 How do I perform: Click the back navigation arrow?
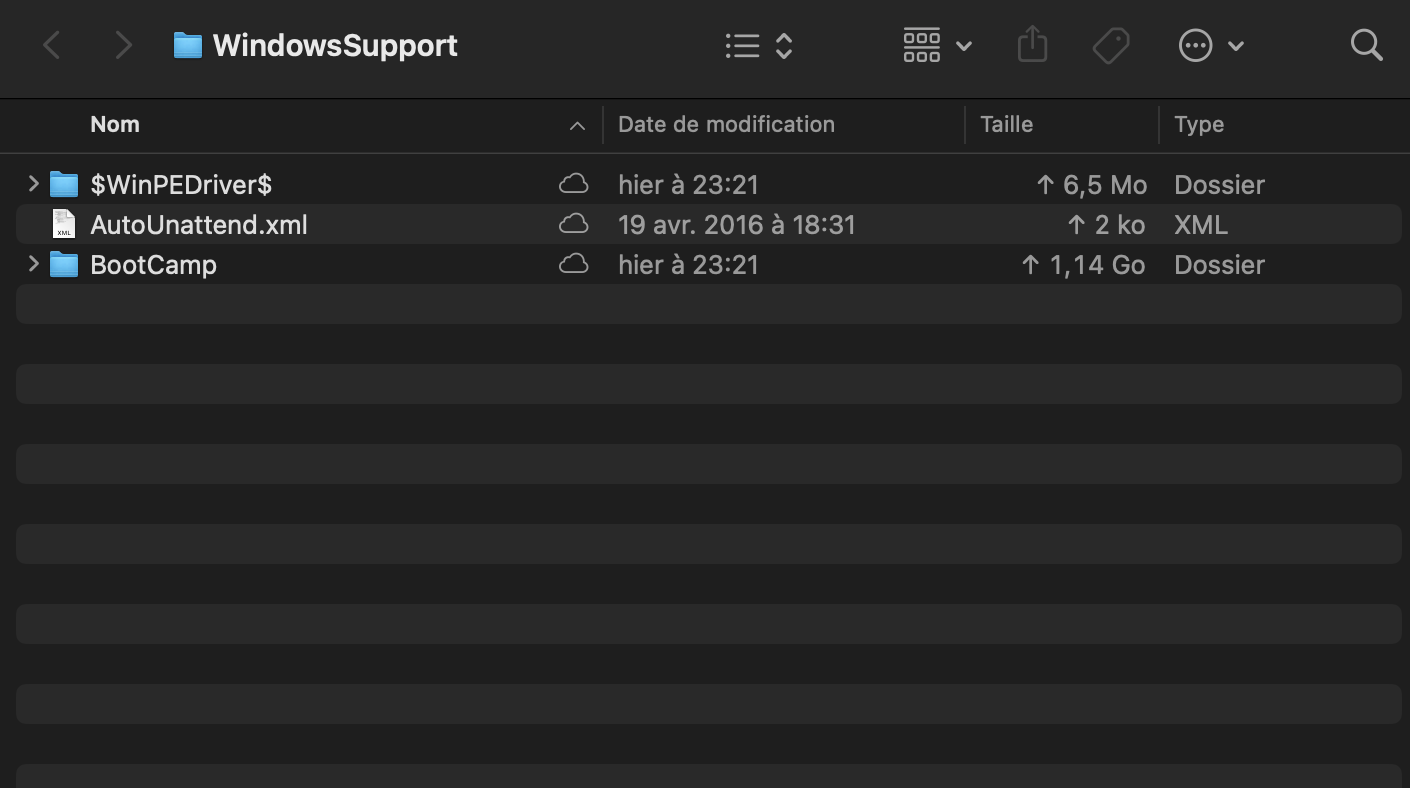[52, 45]
